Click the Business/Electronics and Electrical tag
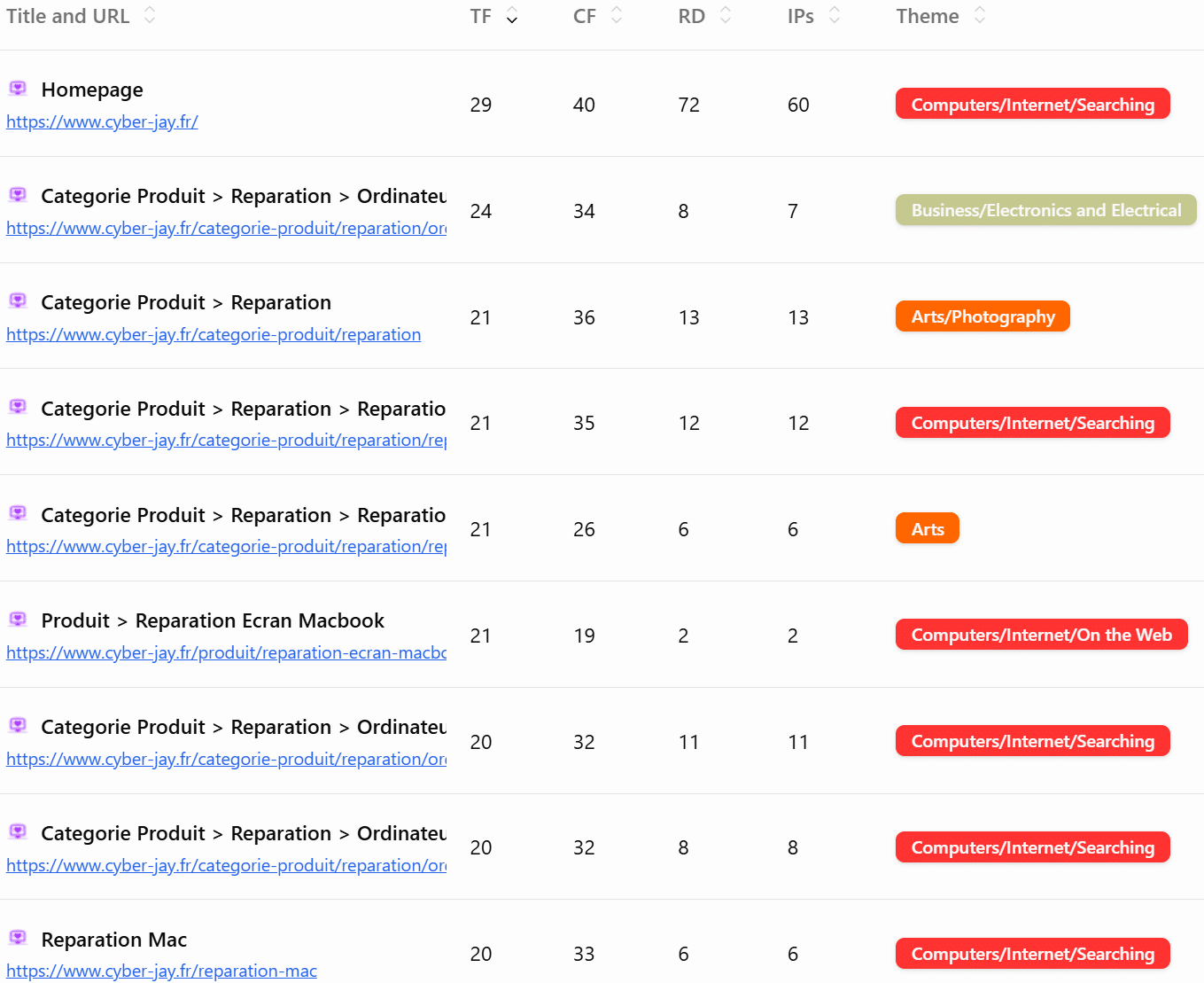The image size is (1204, 983). pos(1045,210)
